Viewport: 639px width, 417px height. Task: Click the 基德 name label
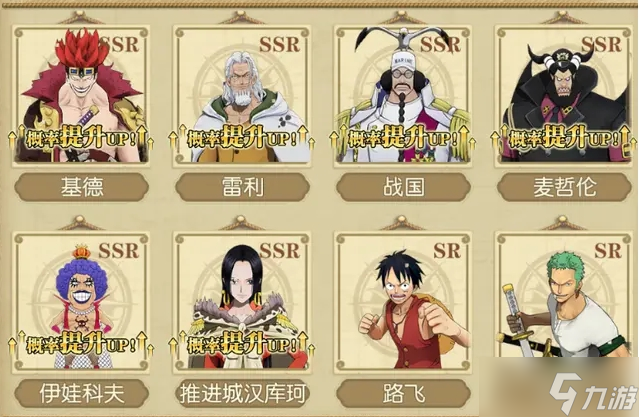pyautogui.click(x=81, y=187)
